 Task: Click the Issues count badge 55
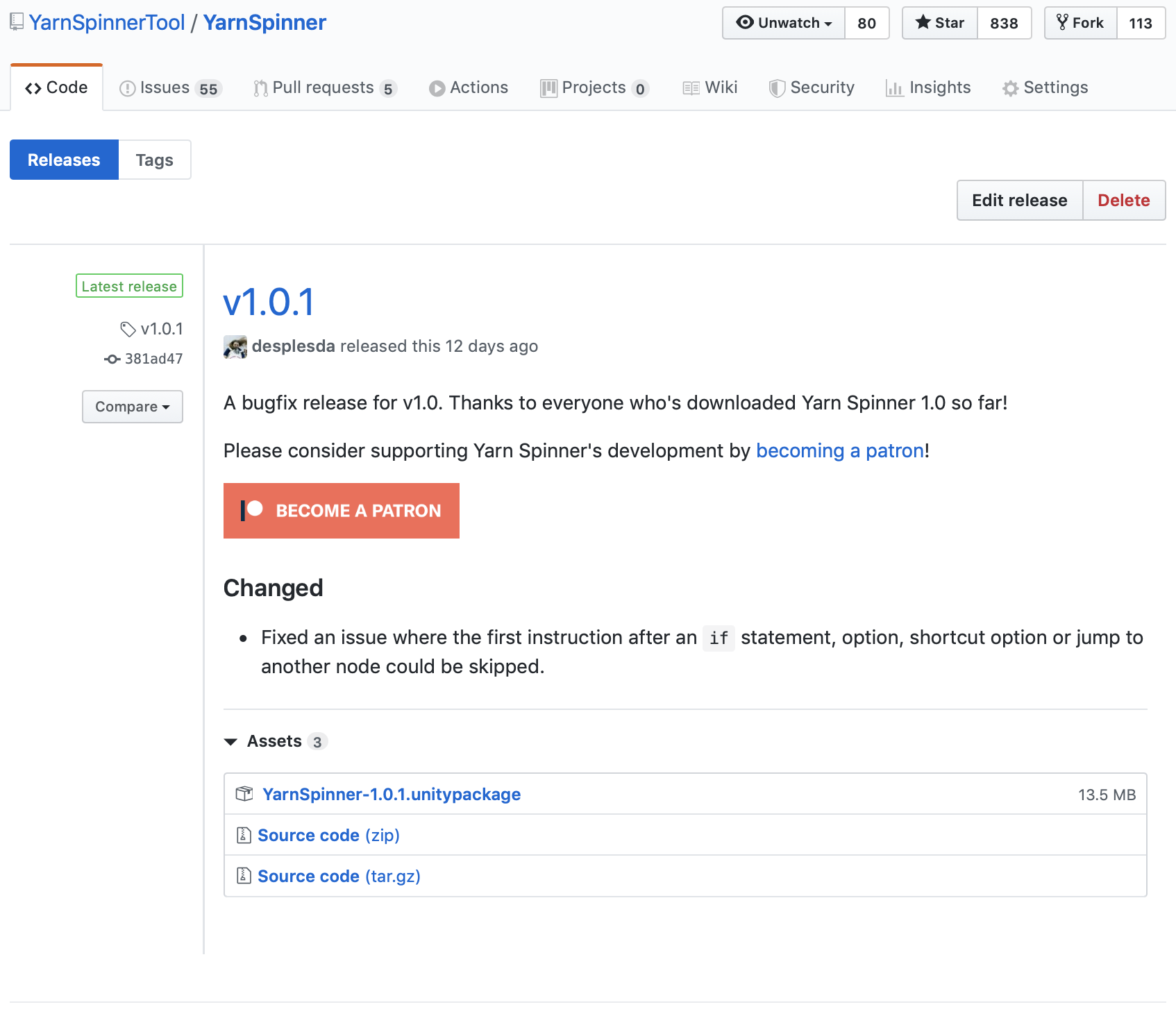pyautogui.click(x=208, y=89)
